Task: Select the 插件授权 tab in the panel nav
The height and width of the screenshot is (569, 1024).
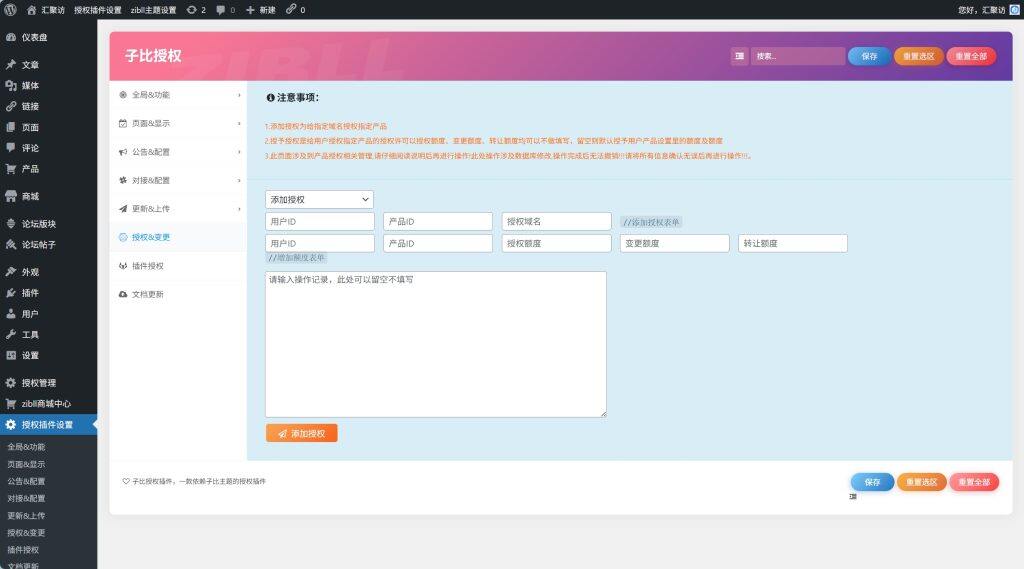Action: click(178, 266)
